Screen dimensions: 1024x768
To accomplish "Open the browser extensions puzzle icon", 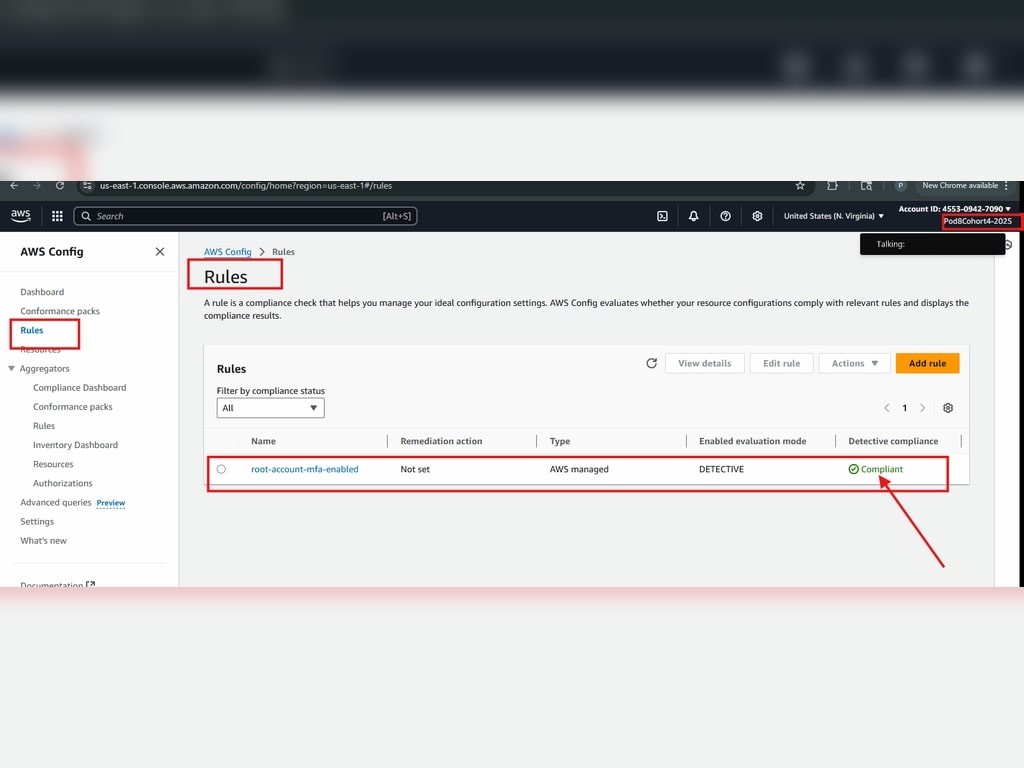I will tap(832, 185).
